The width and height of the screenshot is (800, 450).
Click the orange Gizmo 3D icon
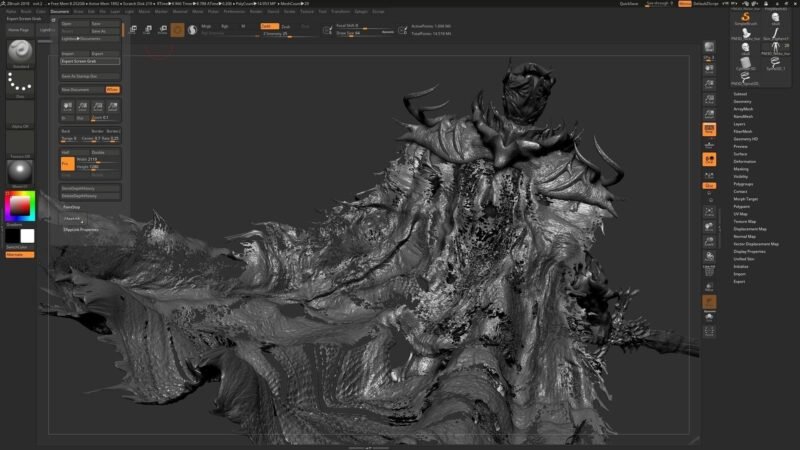(x=178, y=30)
